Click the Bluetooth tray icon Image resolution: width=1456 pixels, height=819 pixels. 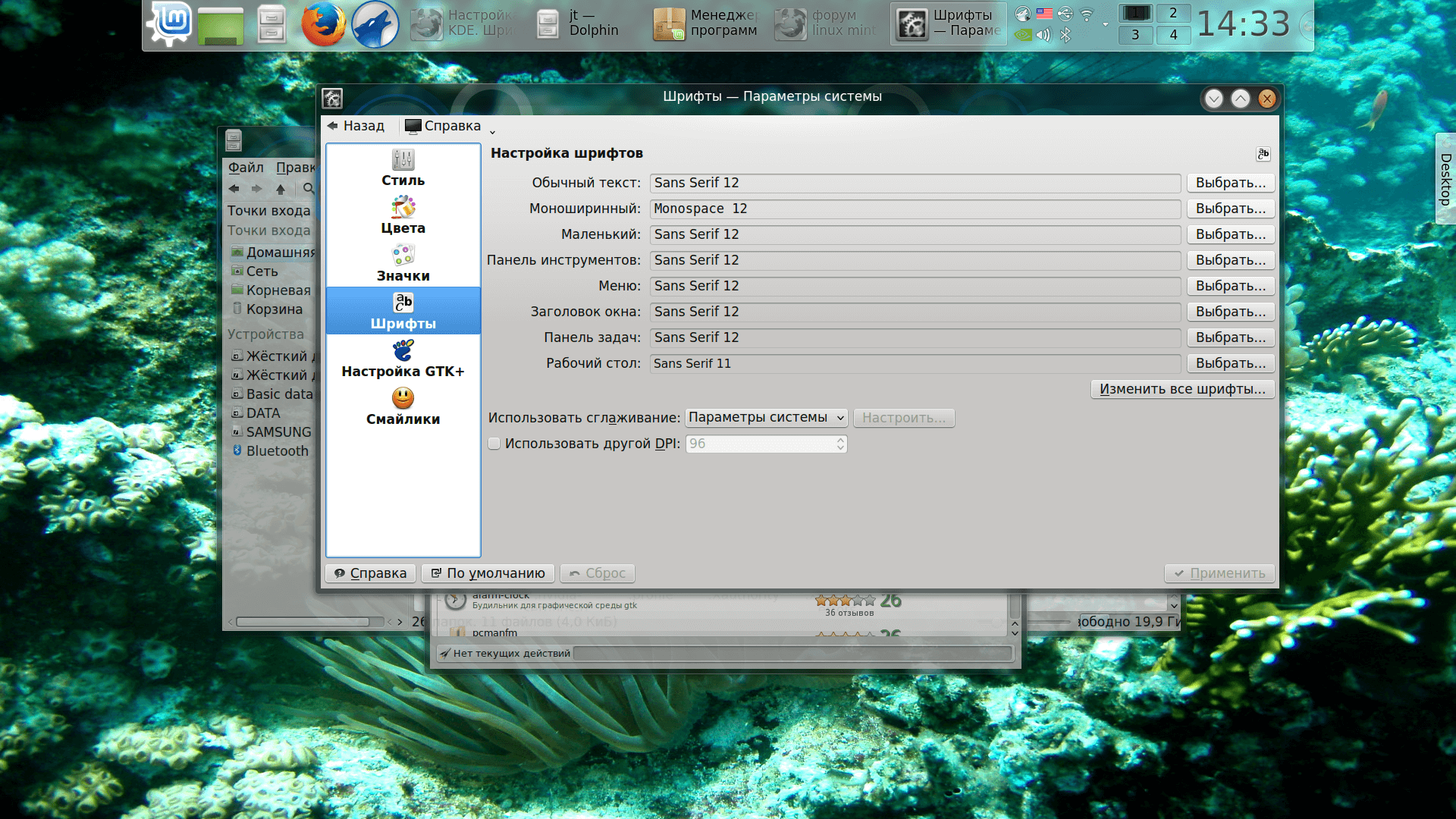tap(1065, 35)
